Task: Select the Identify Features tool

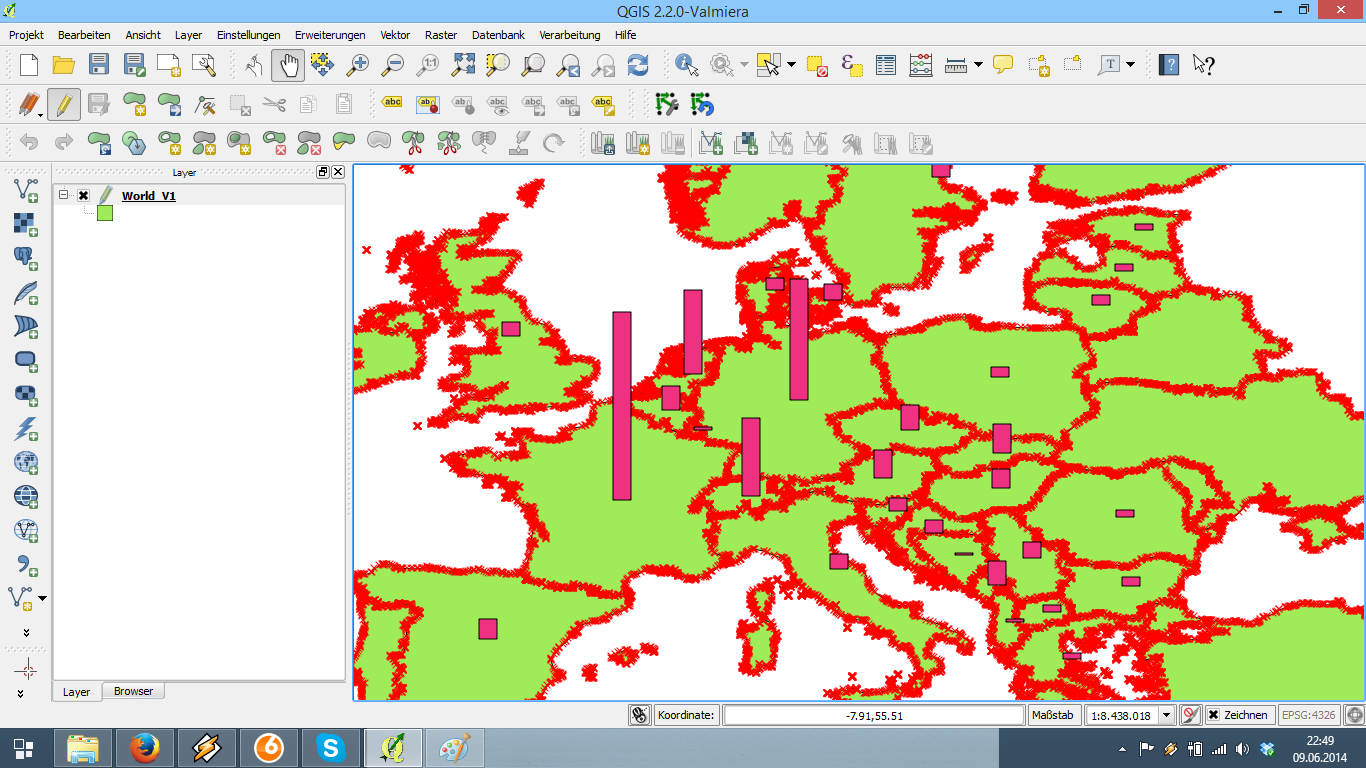Action: coord(686,65)
